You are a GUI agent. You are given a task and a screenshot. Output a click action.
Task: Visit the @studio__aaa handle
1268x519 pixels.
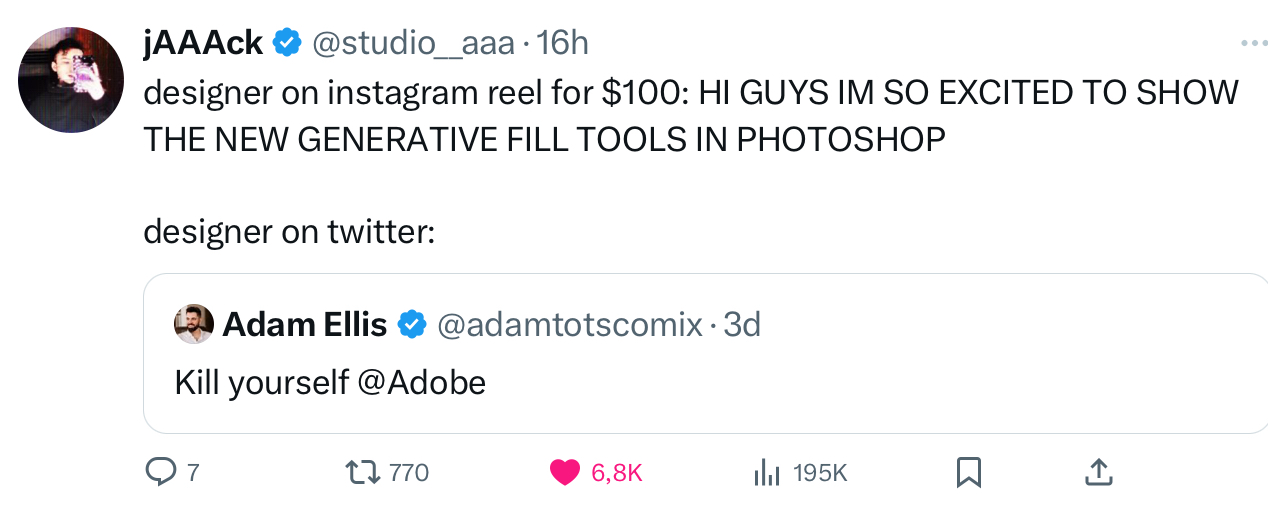415,43
